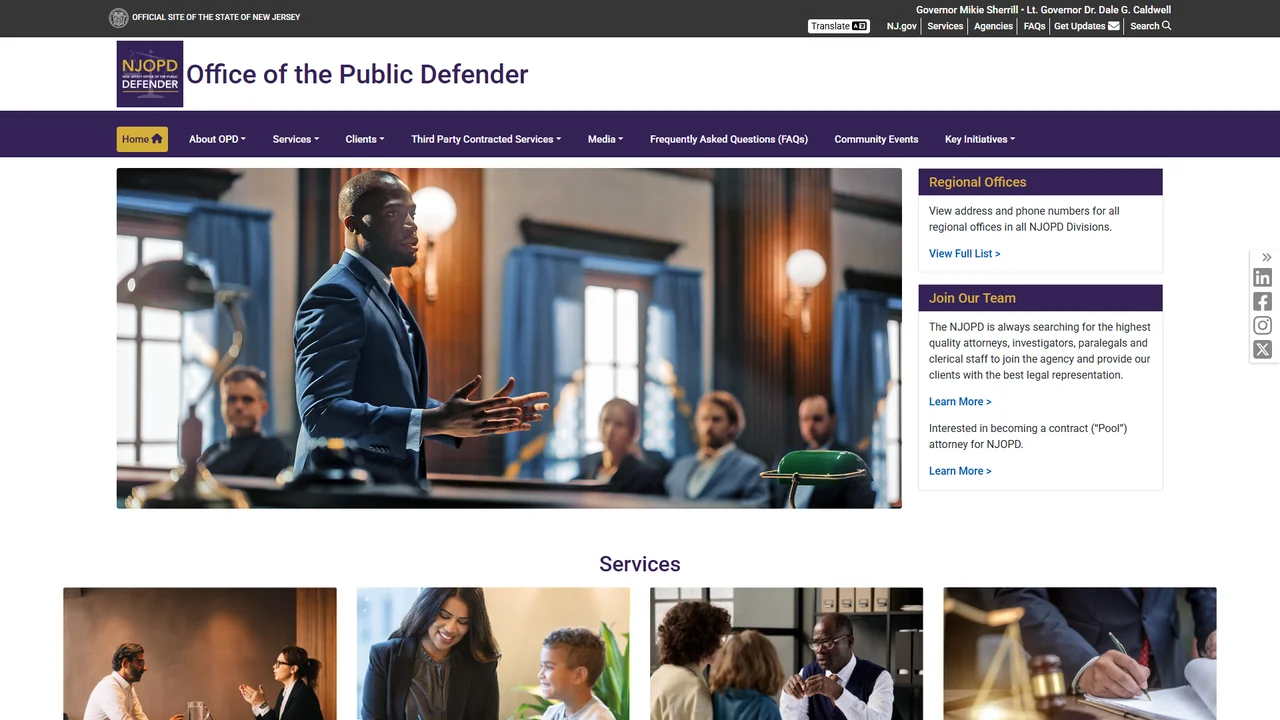
Task: Click the Search magnifier in top bar
Action: tap(1151, 26)
